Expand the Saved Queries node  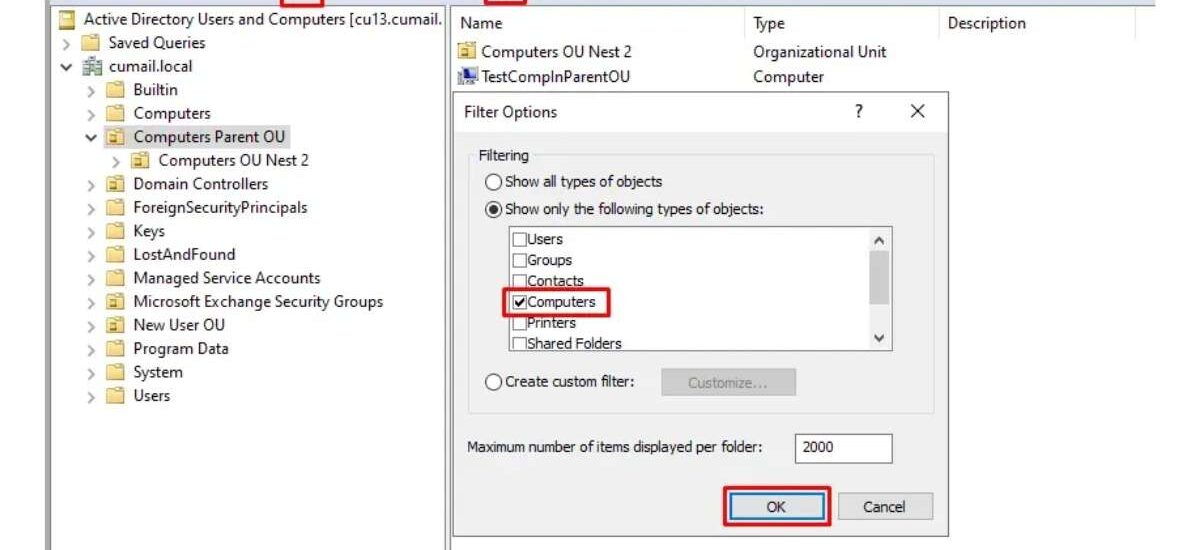tap(67, 43)
